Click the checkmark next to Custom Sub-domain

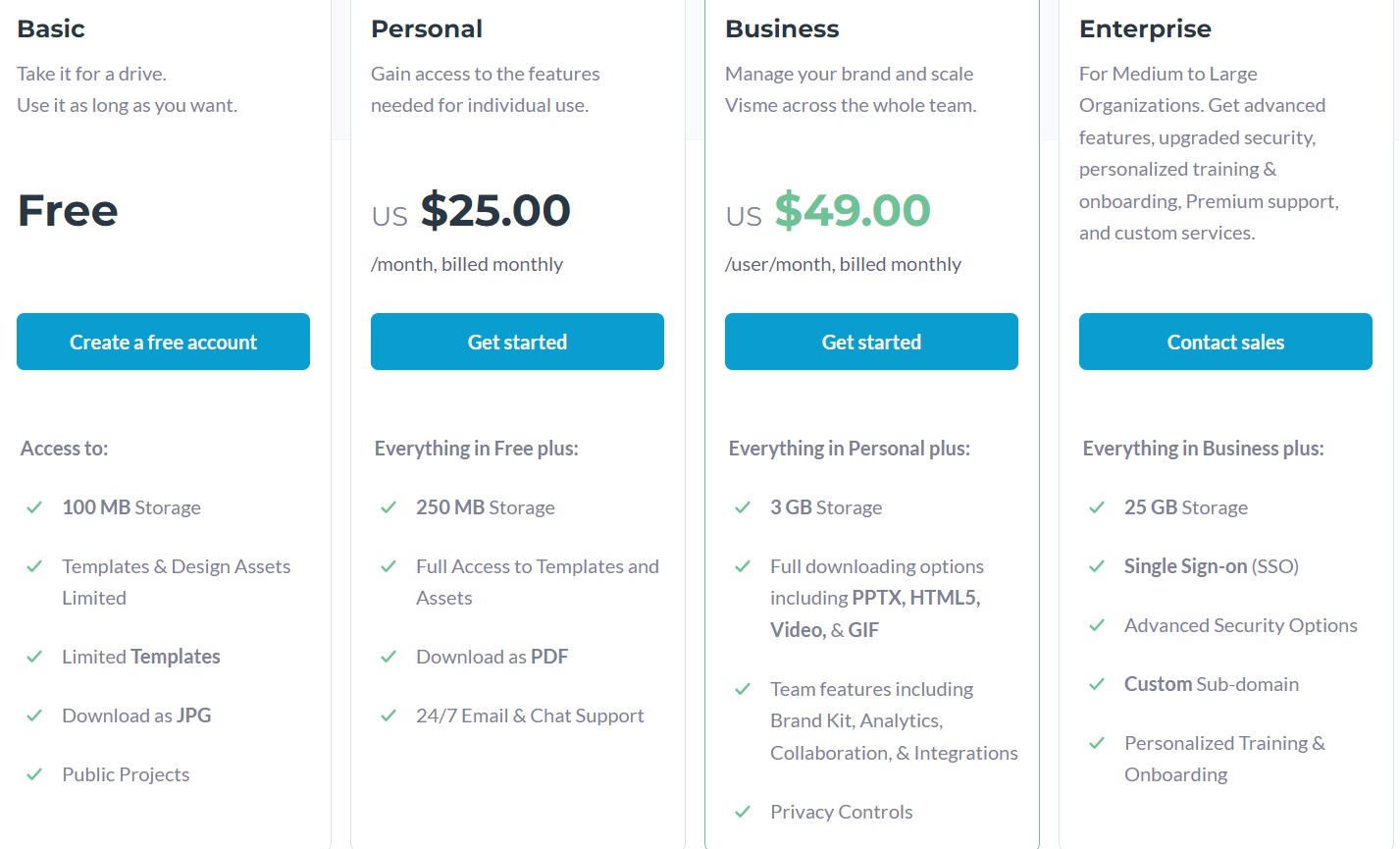(1097, 684)
